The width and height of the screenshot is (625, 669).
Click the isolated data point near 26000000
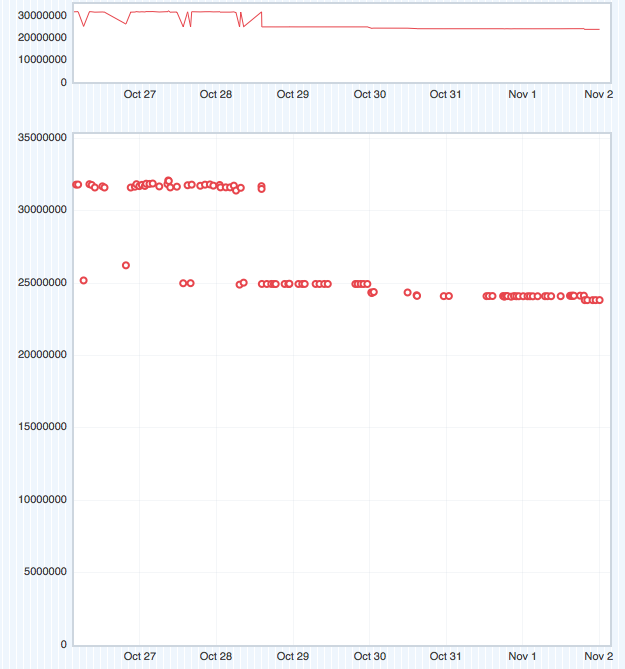[126, 265]
